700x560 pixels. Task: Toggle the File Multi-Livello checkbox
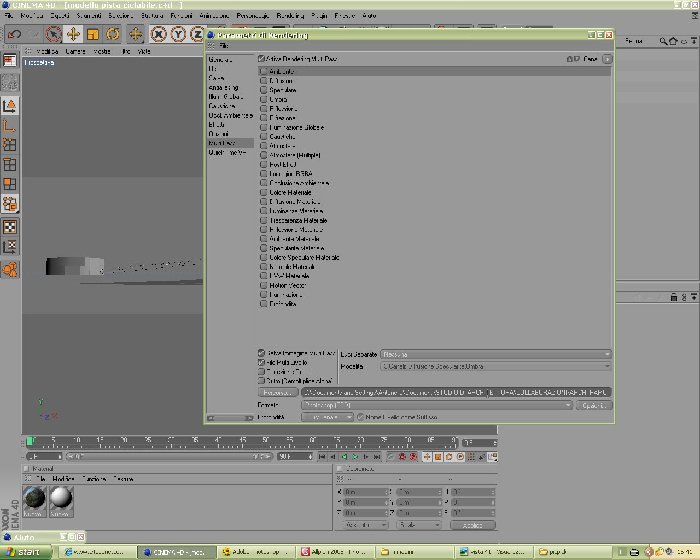262,362
